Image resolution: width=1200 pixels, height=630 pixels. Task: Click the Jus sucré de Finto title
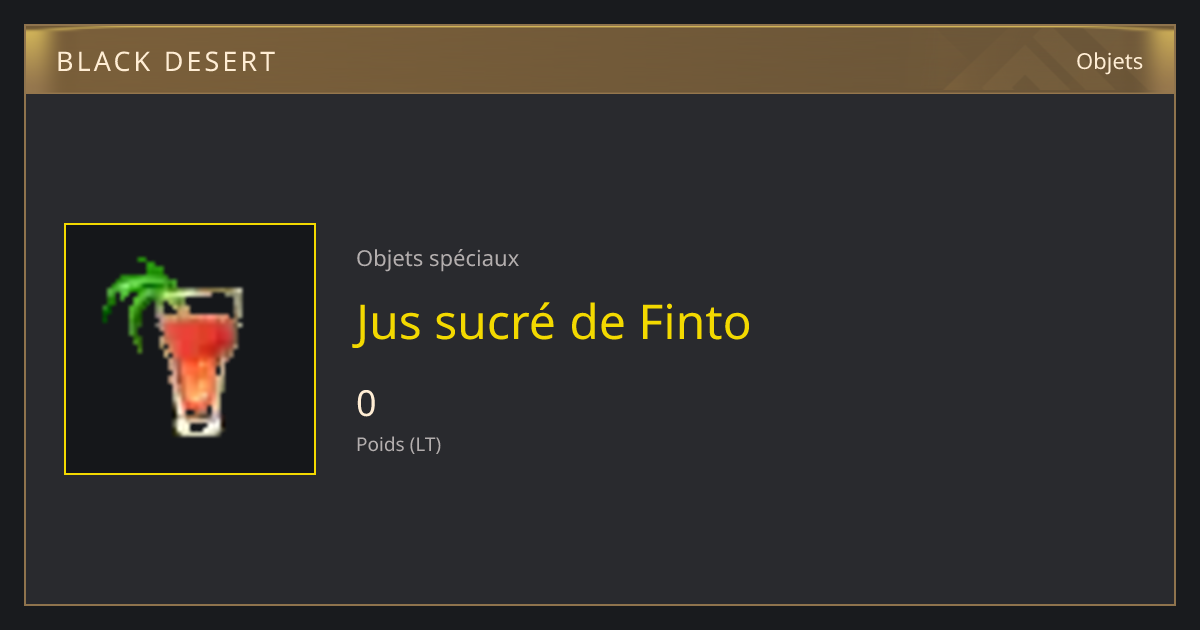point(553,323)
